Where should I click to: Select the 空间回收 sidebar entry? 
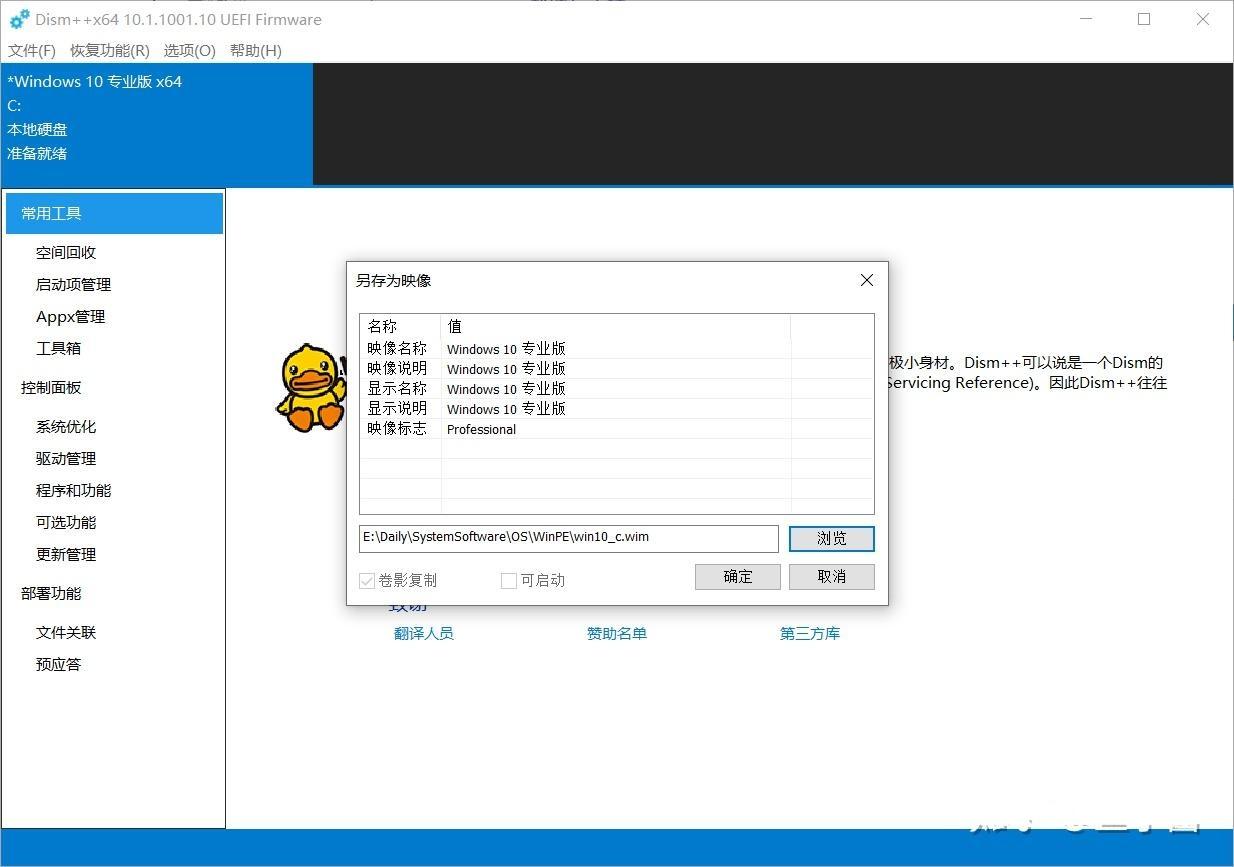pos(65,252)
